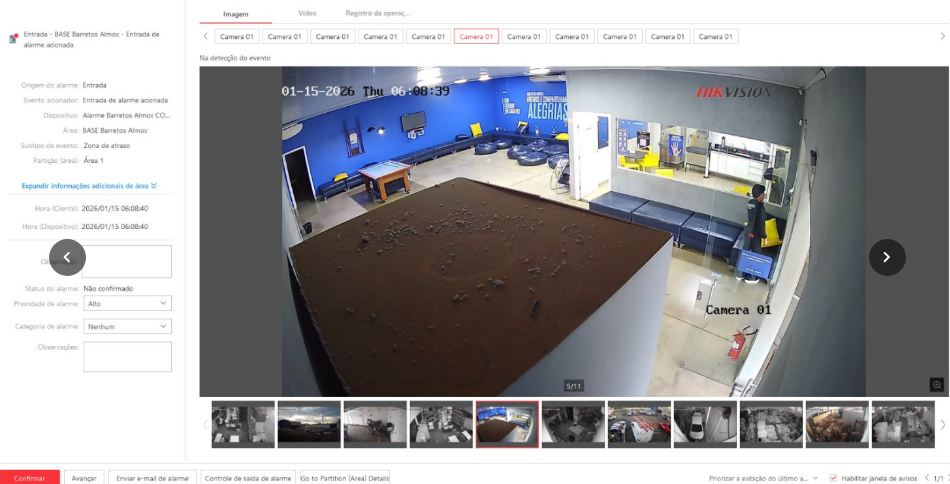Viewport: 950px width, 484px height.
Task: Open Registro da operação tab
Action: tap(377, 13)
